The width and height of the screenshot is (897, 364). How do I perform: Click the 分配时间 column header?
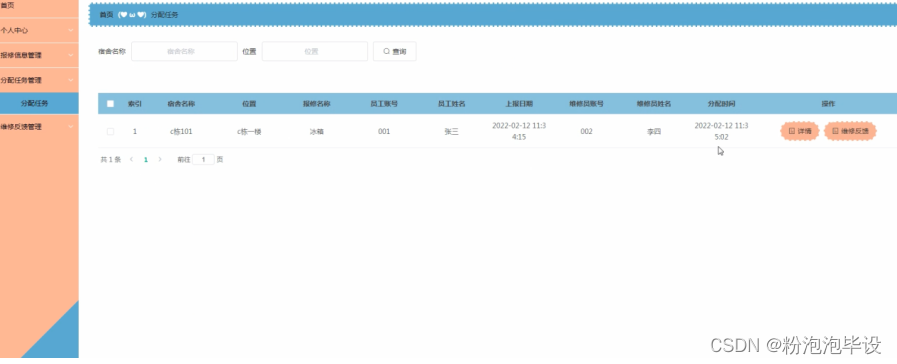coord(721,104)
